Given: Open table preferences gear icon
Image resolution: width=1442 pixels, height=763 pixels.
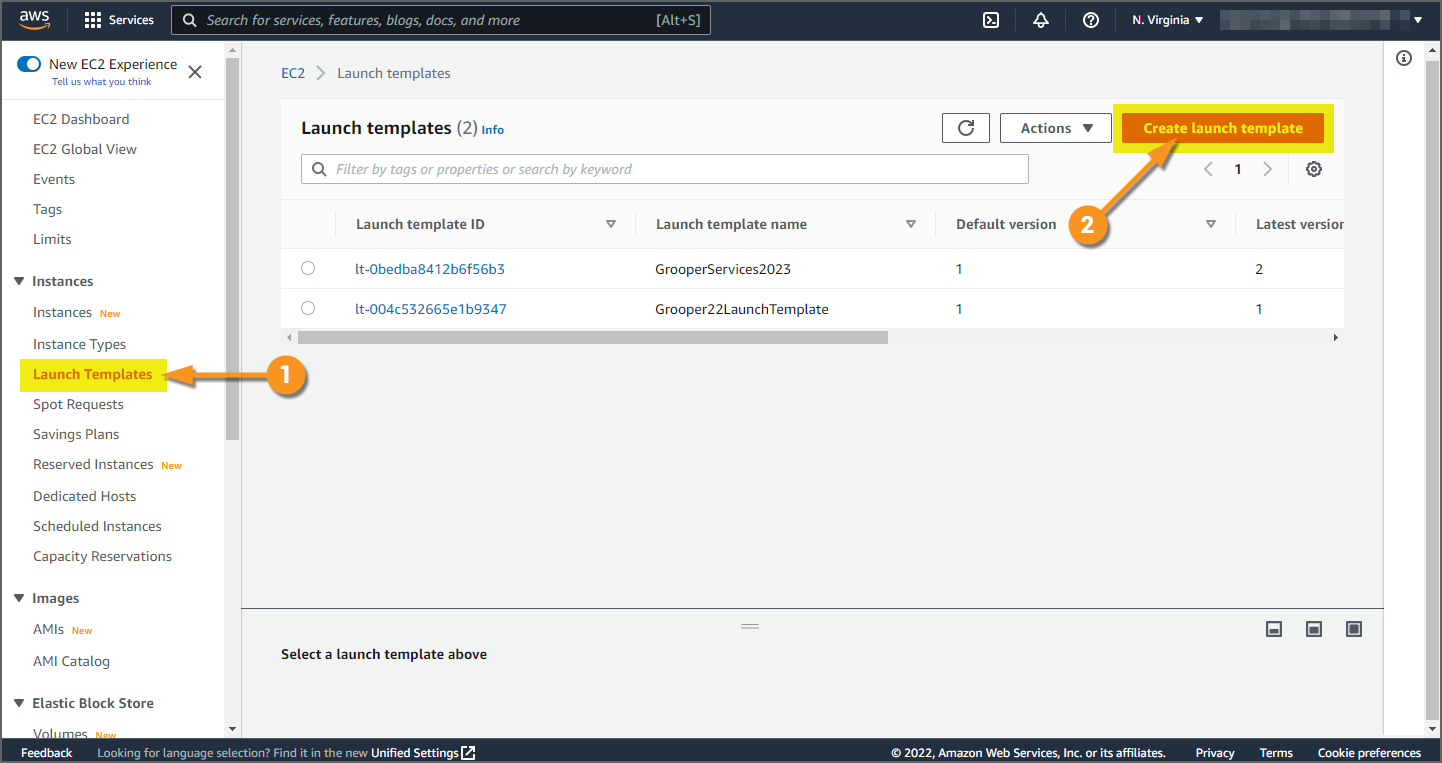Looking at the screenshot, I should (x=1314, y=169).
